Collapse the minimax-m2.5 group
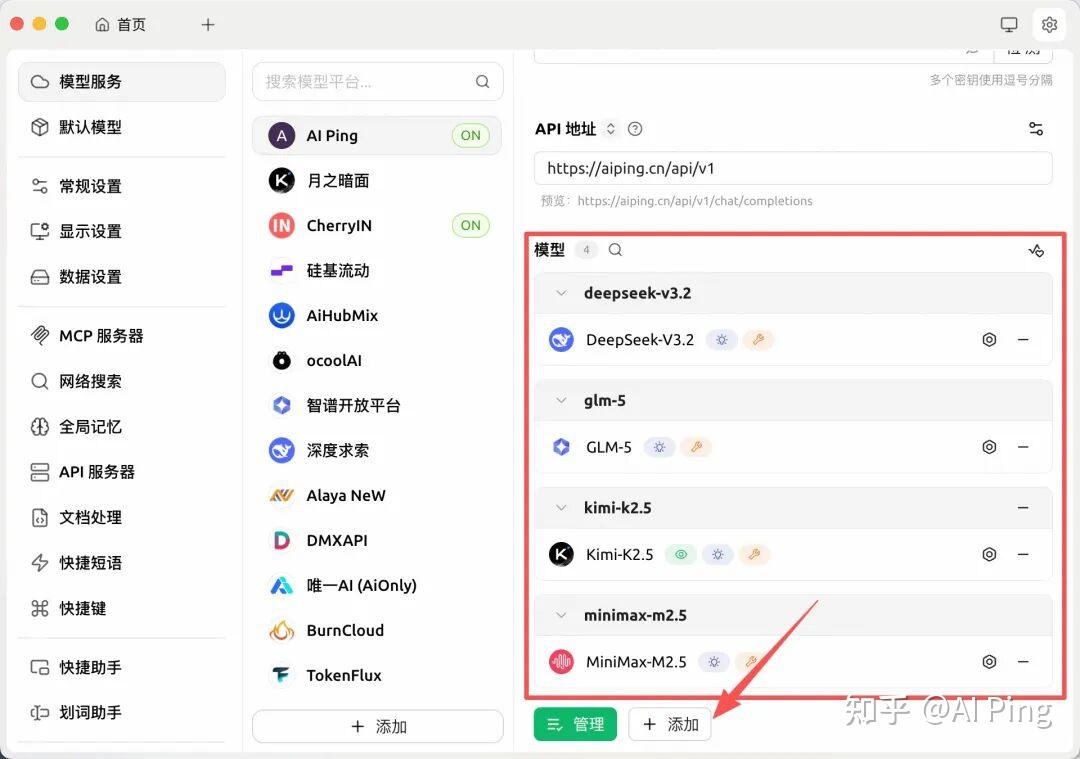 click(x=561, y=615)
